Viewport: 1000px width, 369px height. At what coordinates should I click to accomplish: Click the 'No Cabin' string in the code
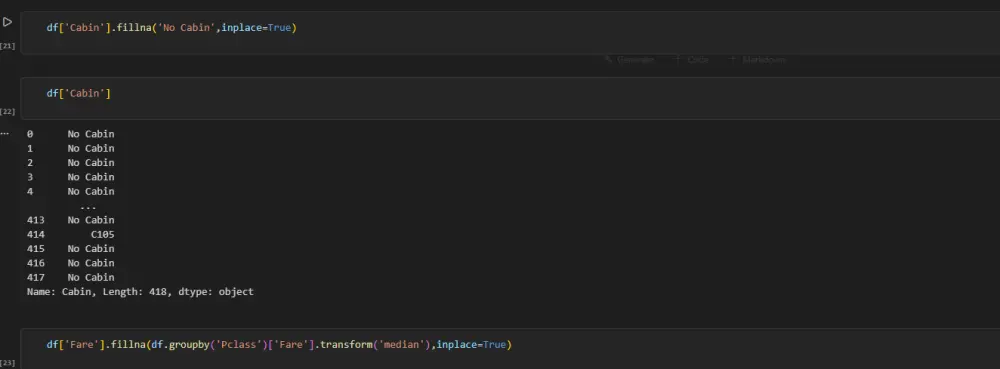186,28
